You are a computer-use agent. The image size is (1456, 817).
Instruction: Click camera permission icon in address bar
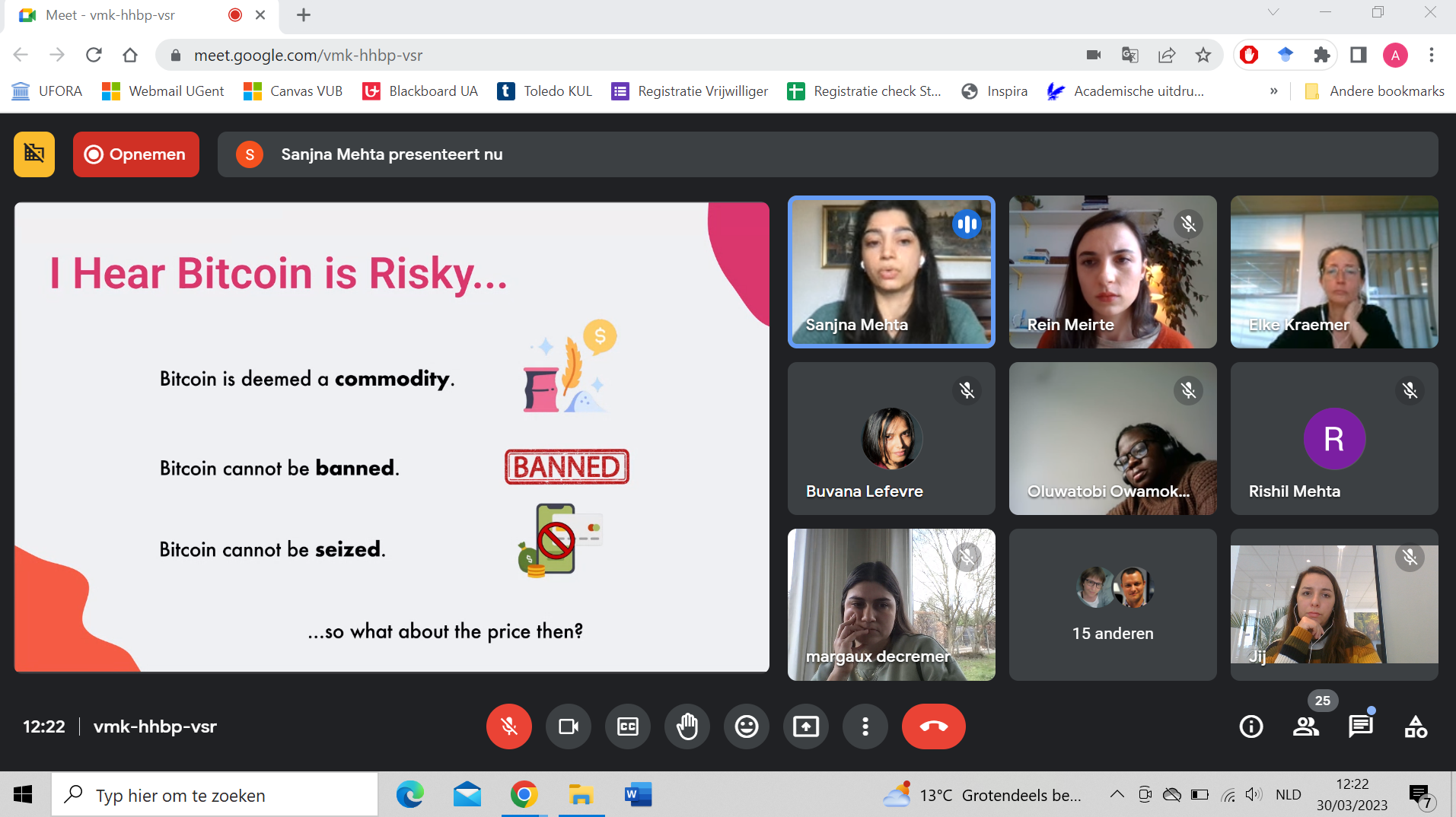click(x=1093, y=55)
